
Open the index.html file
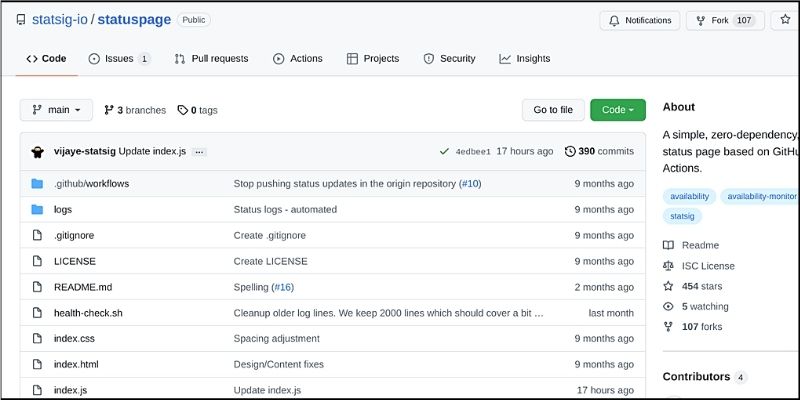pyautogui.click(x=76, y=364)
